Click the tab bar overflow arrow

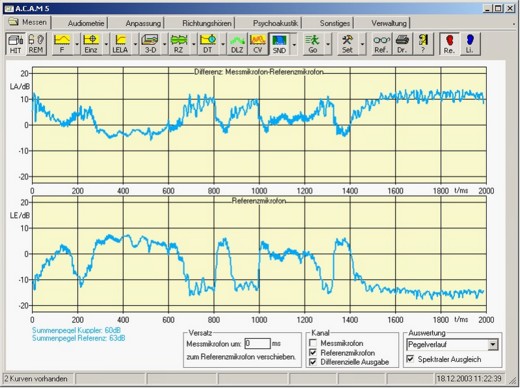pyautogui.click(x=514, y=24)
